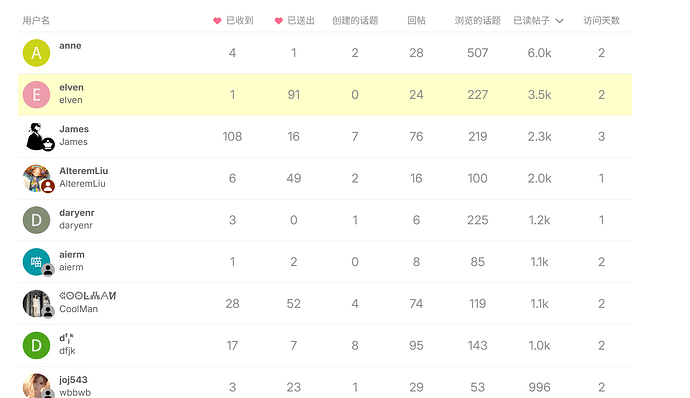Open the daryenr profile link
Viewport: 690px width, 398px height.
pyautogui.click(x=77, y=213)
